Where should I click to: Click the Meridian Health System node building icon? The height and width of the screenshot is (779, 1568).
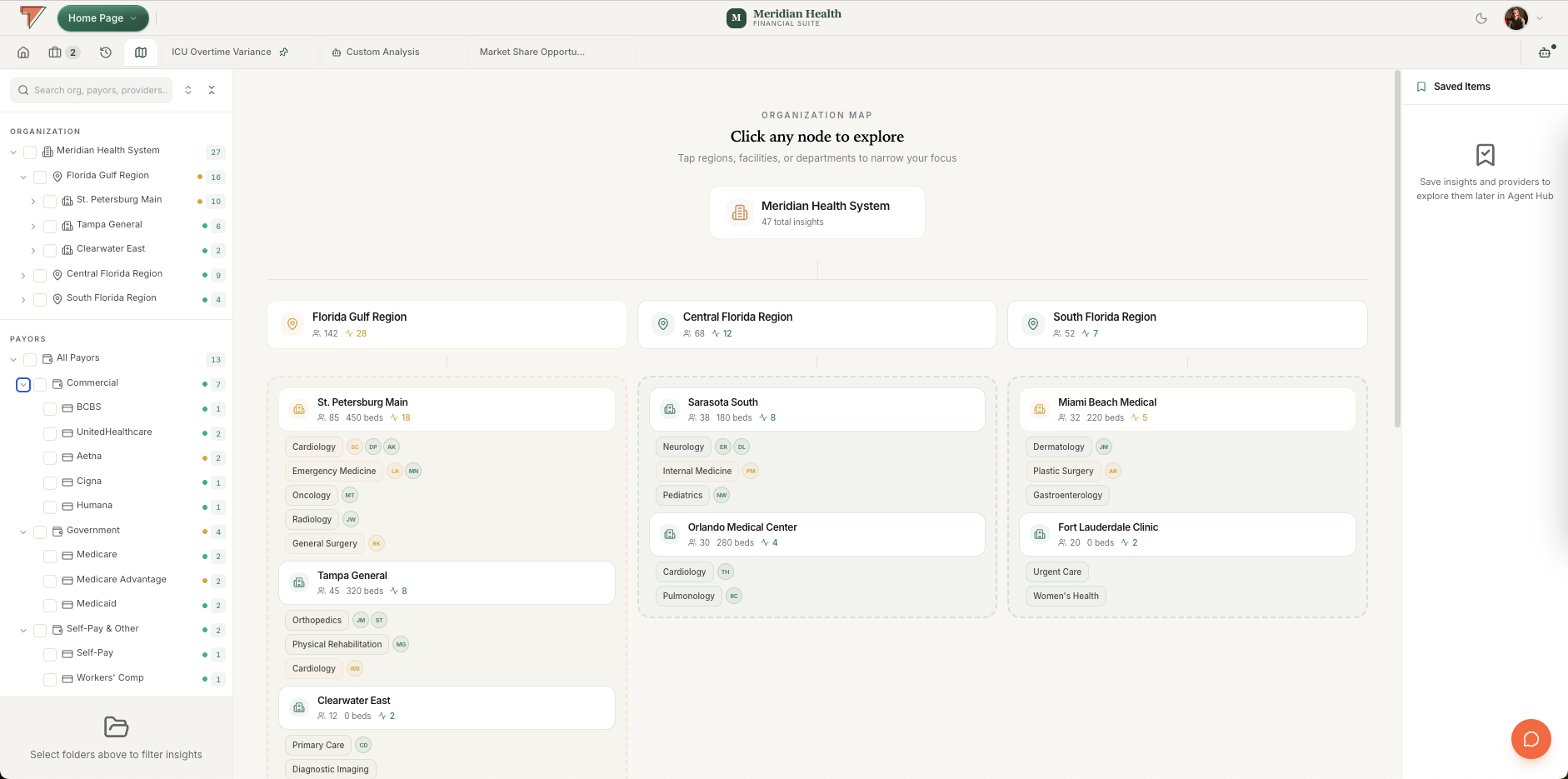pyautogui.click(x=740, y=212)
